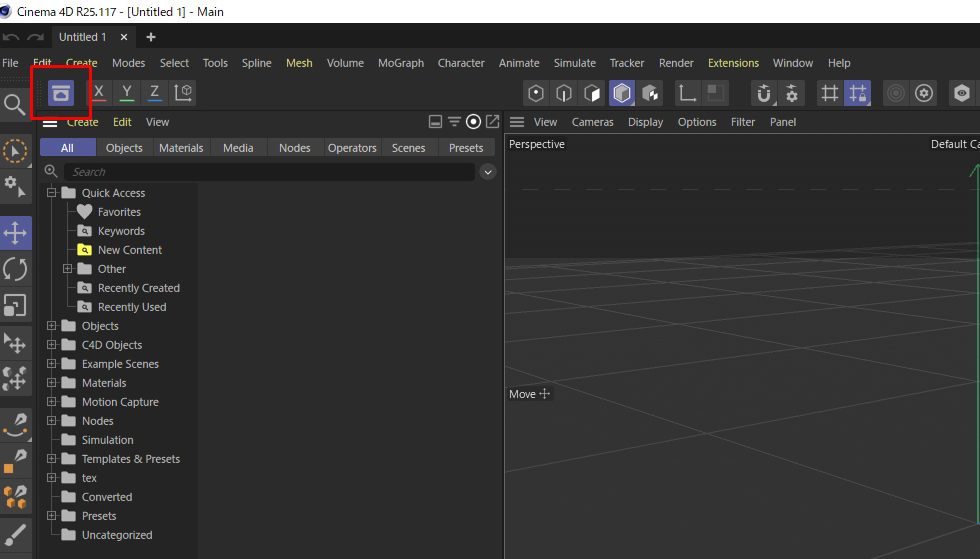Switch to Model mode
This screenshot has width=980, height=559.
[621, 93]
